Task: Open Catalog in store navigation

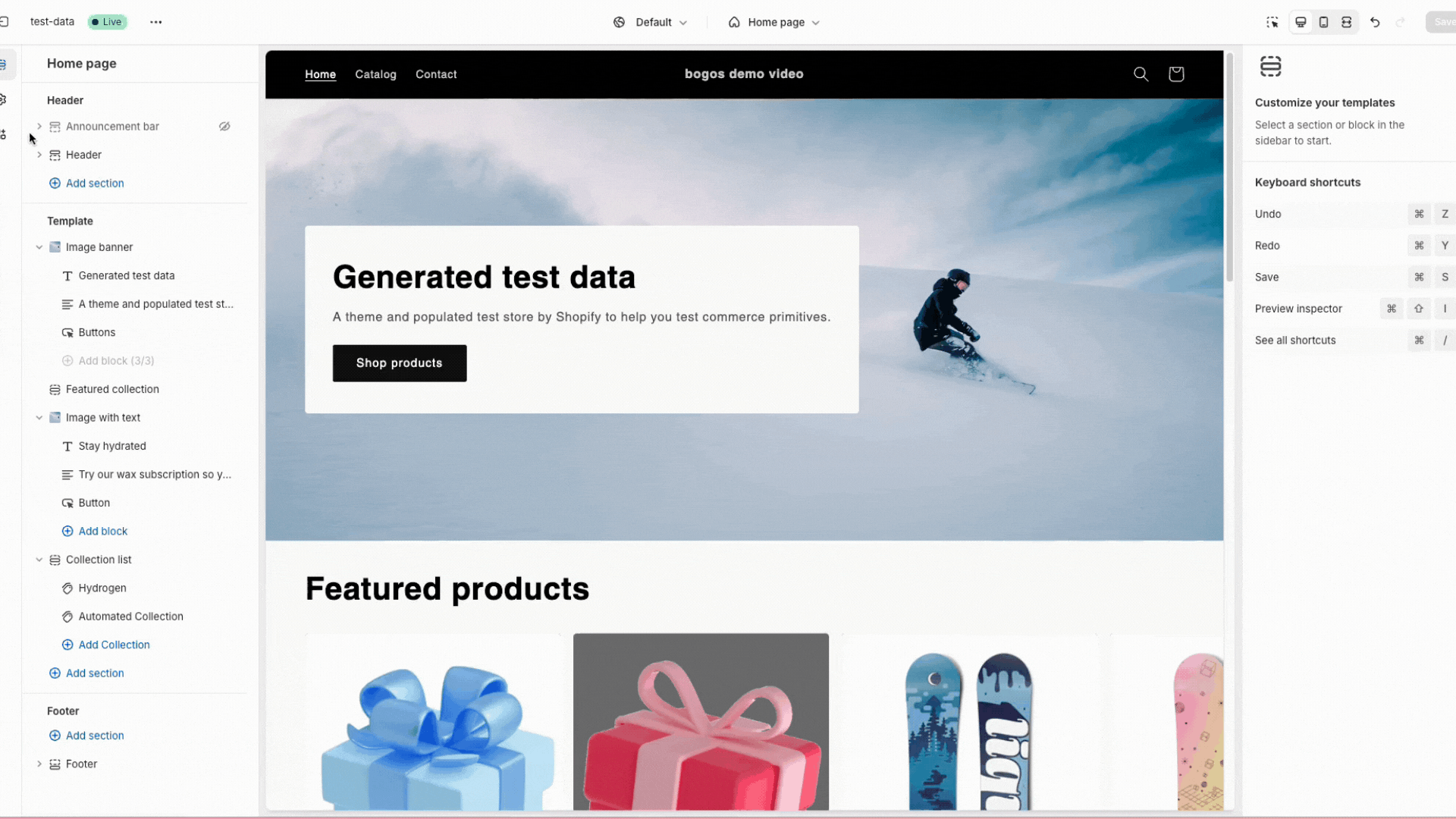Action: tap(375, 74)
